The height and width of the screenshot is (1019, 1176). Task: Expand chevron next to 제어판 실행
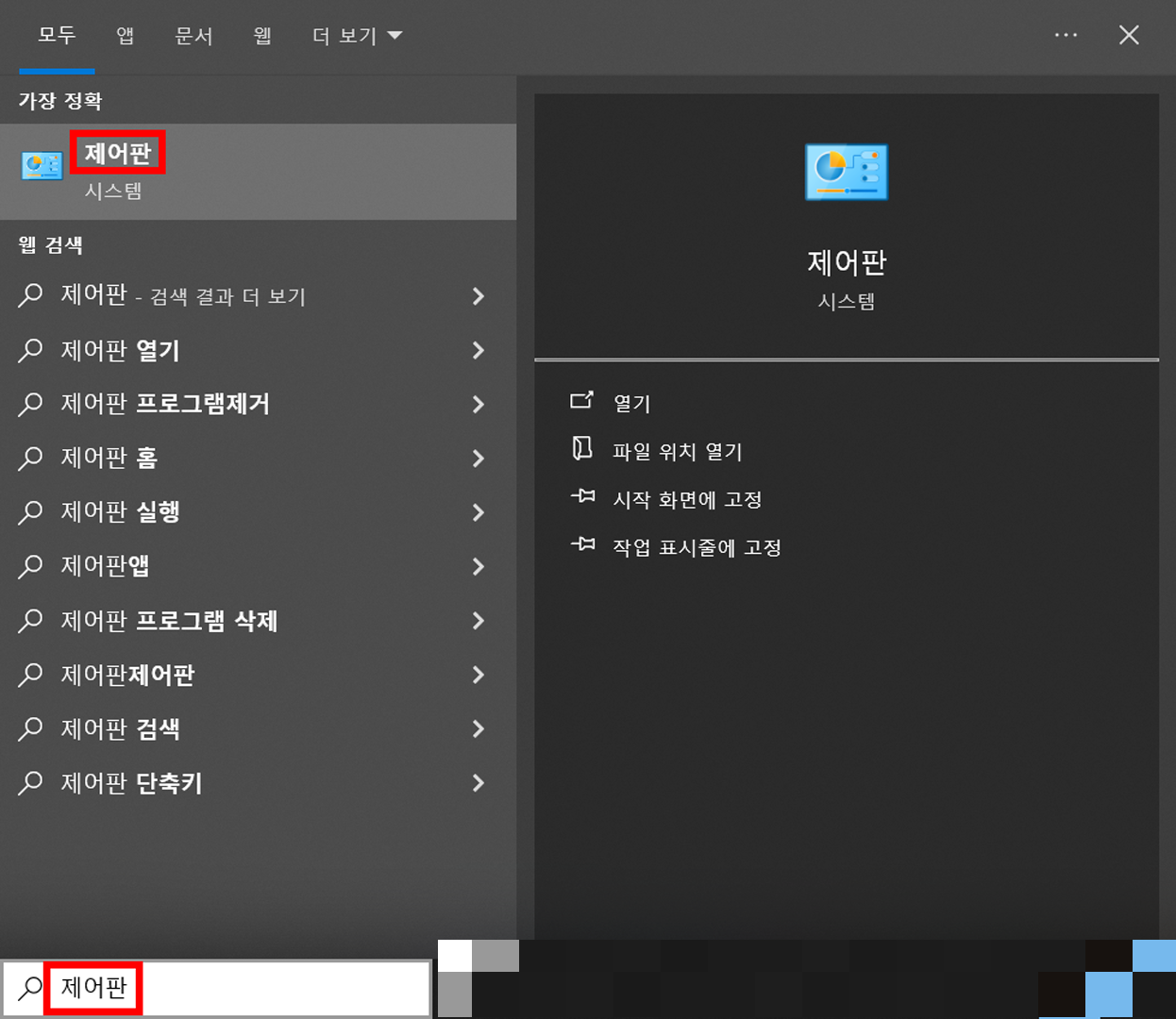tap(479, 512)
